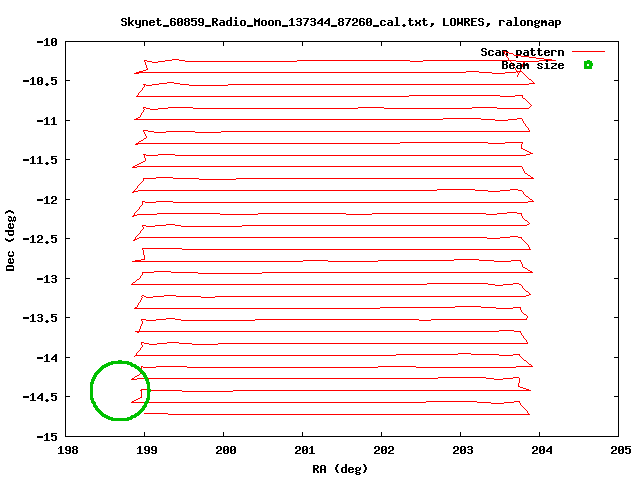
Task: Click the x-axis tick label 203
Action: click(x=462, y=450)
